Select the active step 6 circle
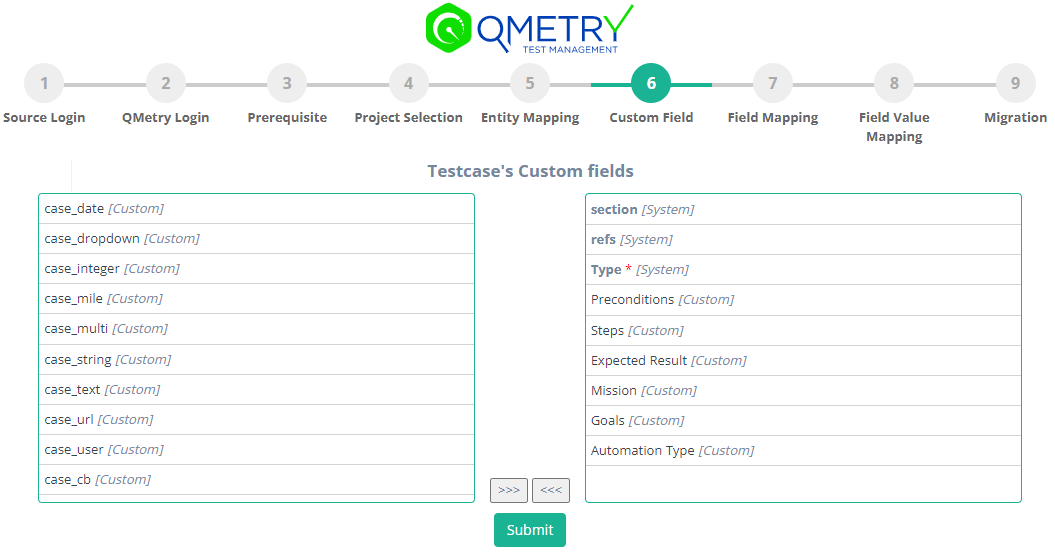 (x=651, y=83)
